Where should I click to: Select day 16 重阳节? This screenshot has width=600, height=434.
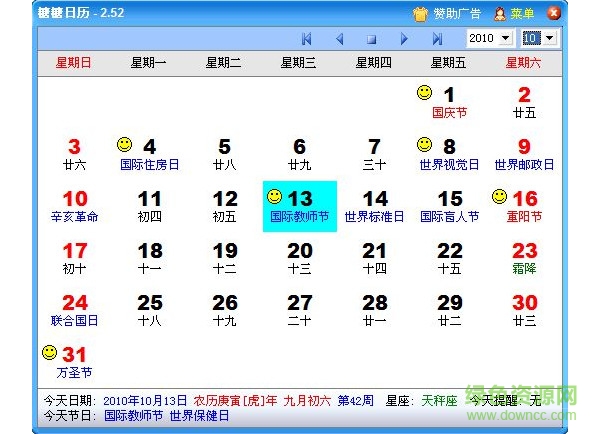pyautogui.click(x=524, y=207)
